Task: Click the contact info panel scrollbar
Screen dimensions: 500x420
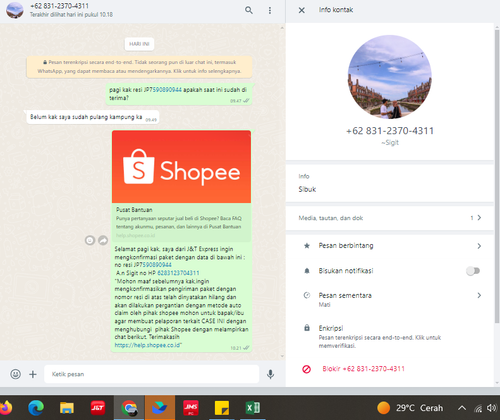Action: pos(497,177)
